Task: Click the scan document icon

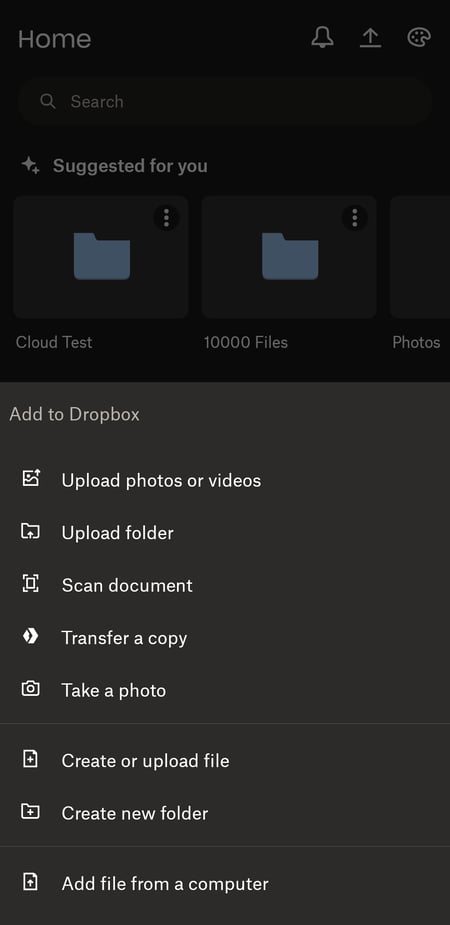Action: coord(30,584)
